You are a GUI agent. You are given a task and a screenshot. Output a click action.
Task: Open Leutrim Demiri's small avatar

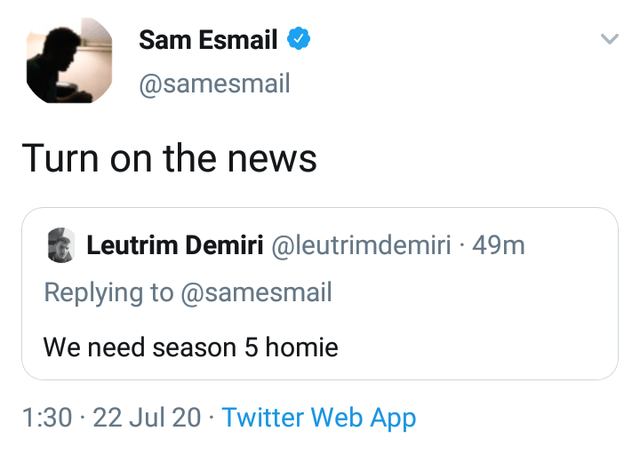click(61, 245)
